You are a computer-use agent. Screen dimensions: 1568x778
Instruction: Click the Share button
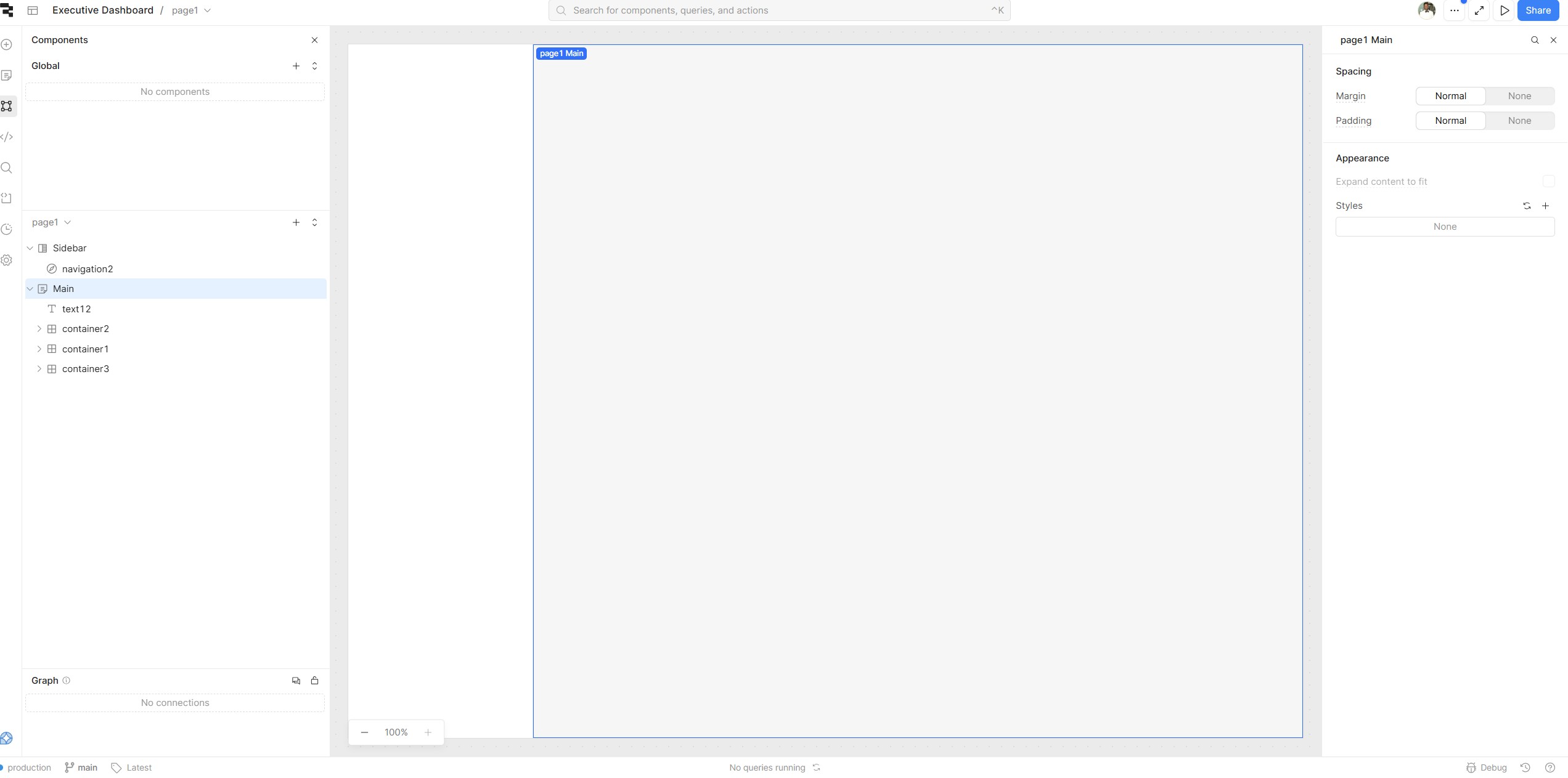tap(1537, 10)
